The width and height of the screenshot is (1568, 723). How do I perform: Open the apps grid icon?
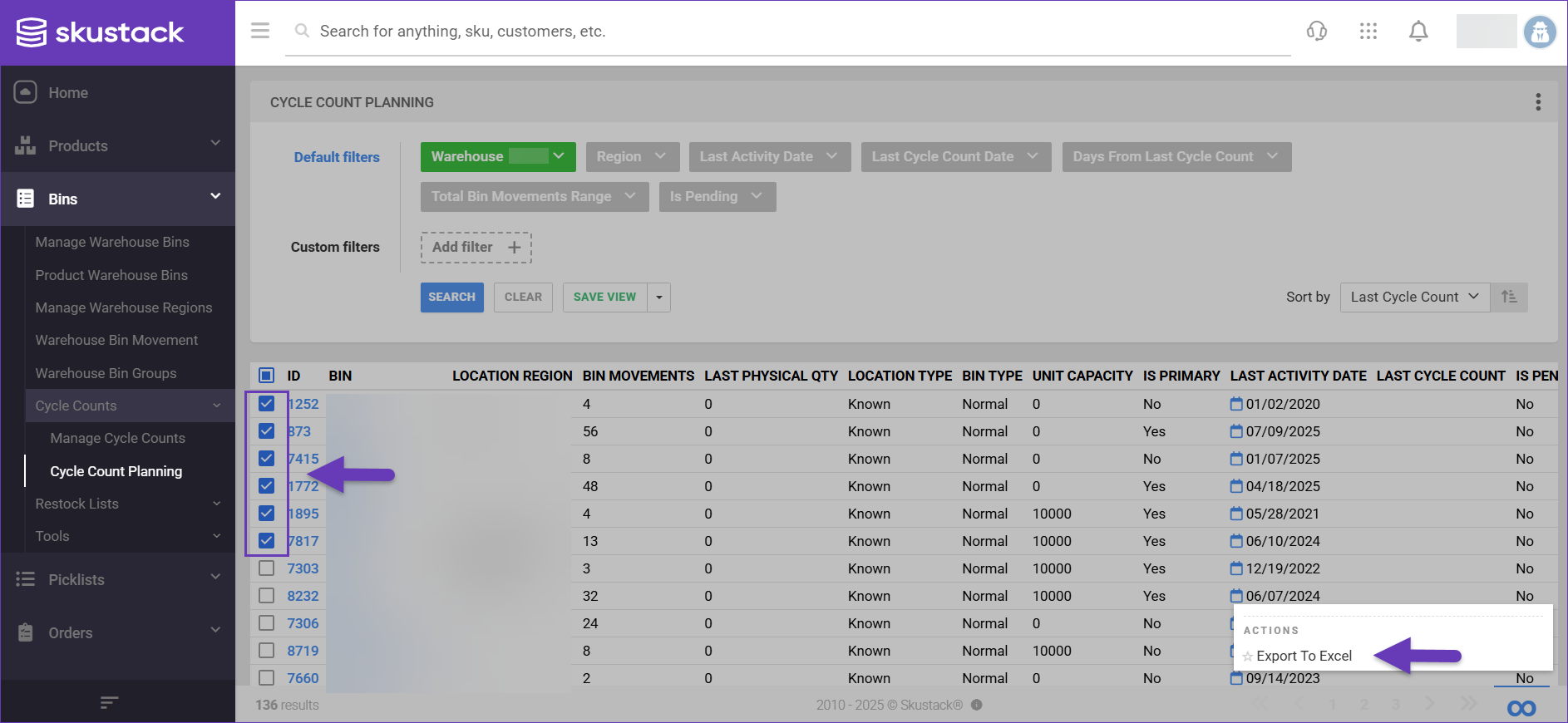[x=1368, y=32]
